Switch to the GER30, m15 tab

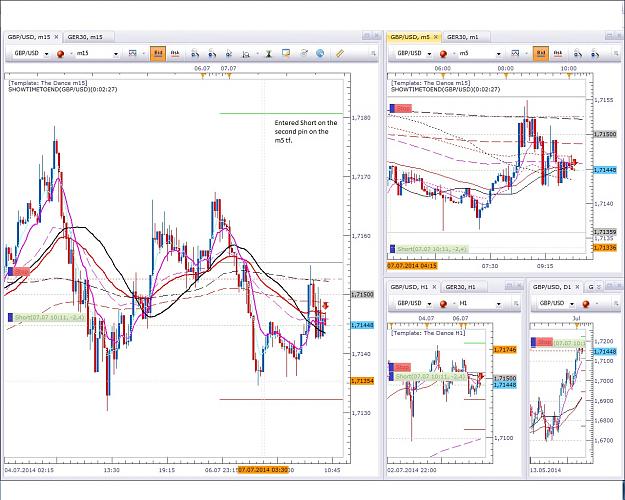[85, 37]
